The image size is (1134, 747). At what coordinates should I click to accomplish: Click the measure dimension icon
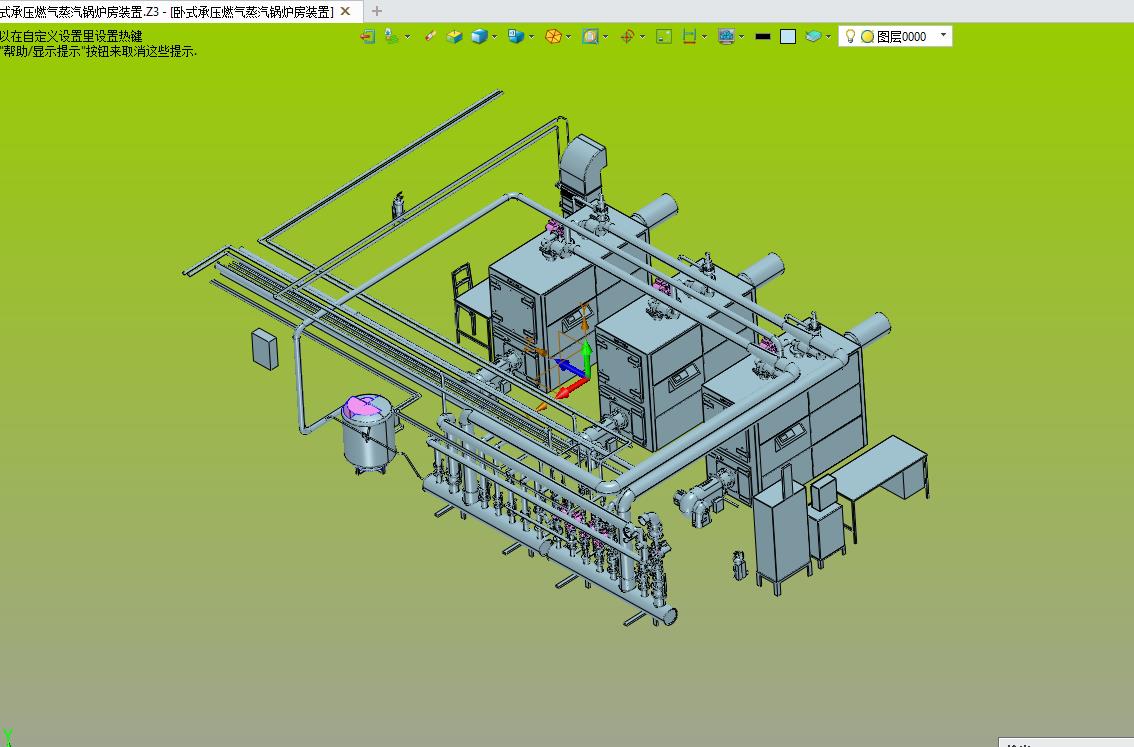coord(689,36)
